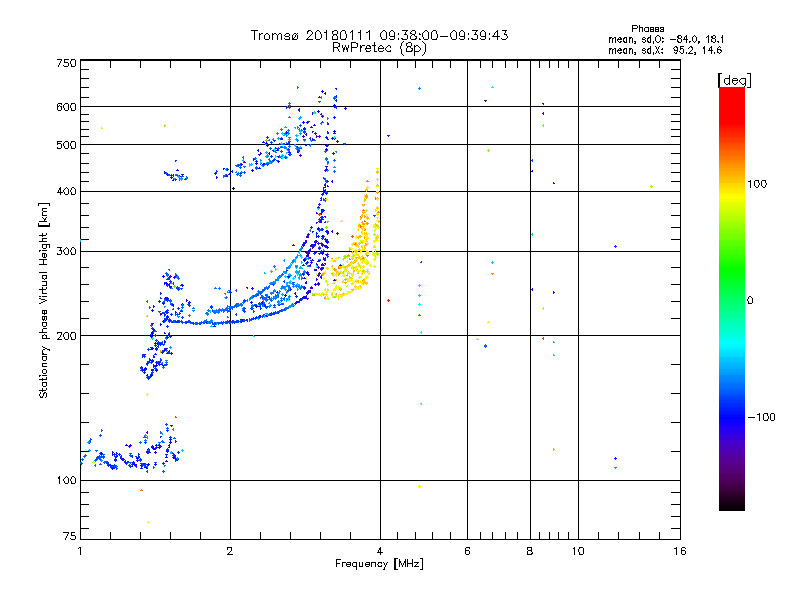Click the x-axis tick label "1"
The width and height of the screenshot is (800, 600).
[80, 551]
